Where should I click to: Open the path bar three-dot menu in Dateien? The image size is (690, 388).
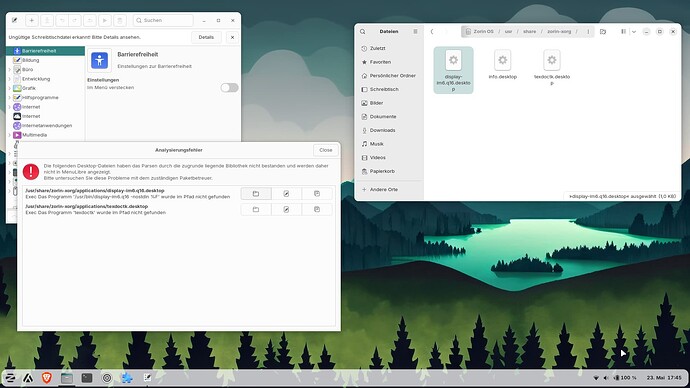tap(588, 32)
